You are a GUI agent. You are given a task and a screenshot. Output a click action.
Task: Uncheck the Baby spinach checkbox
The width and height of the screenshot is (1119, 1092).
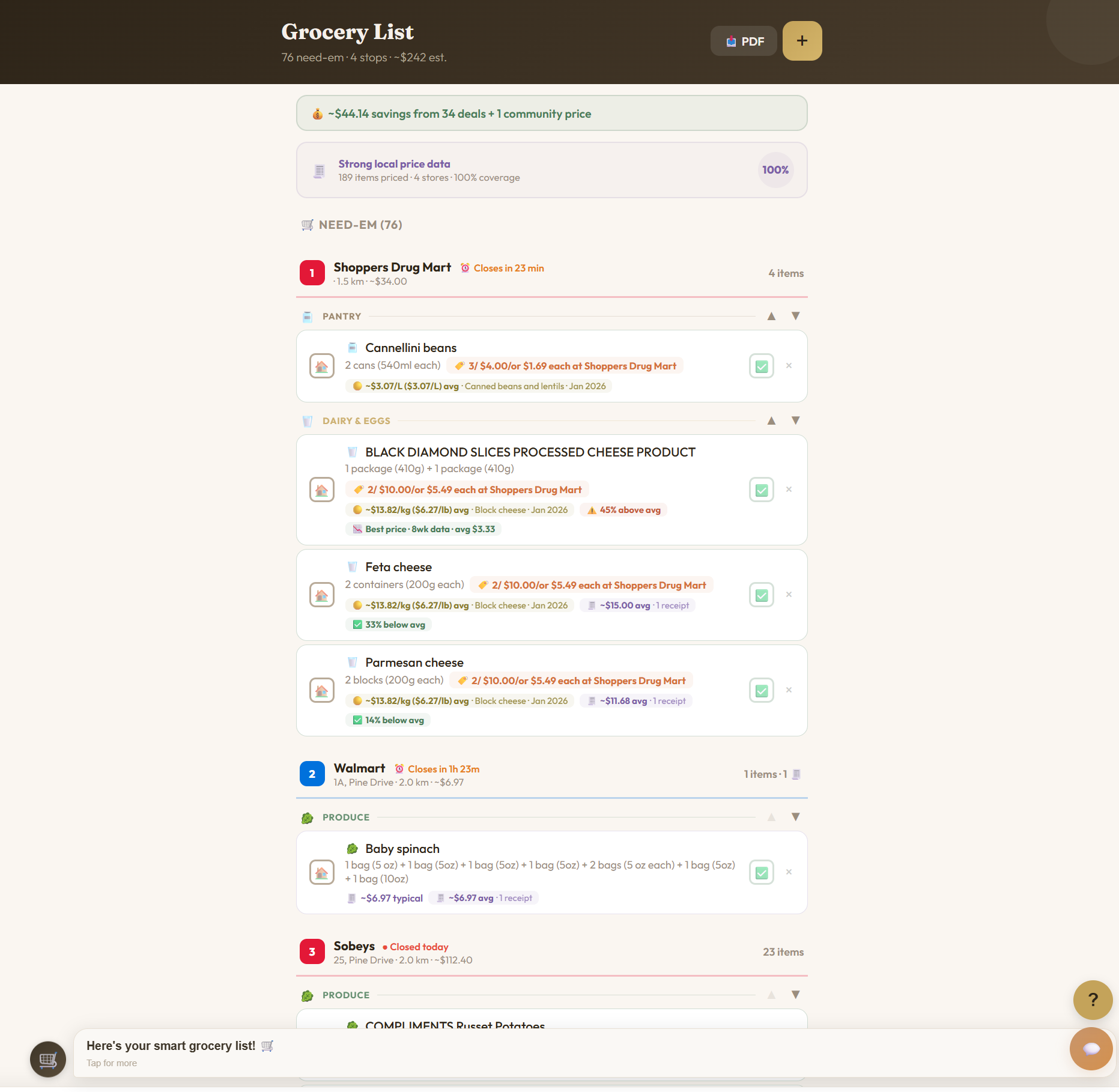click(x=761, y=872)
